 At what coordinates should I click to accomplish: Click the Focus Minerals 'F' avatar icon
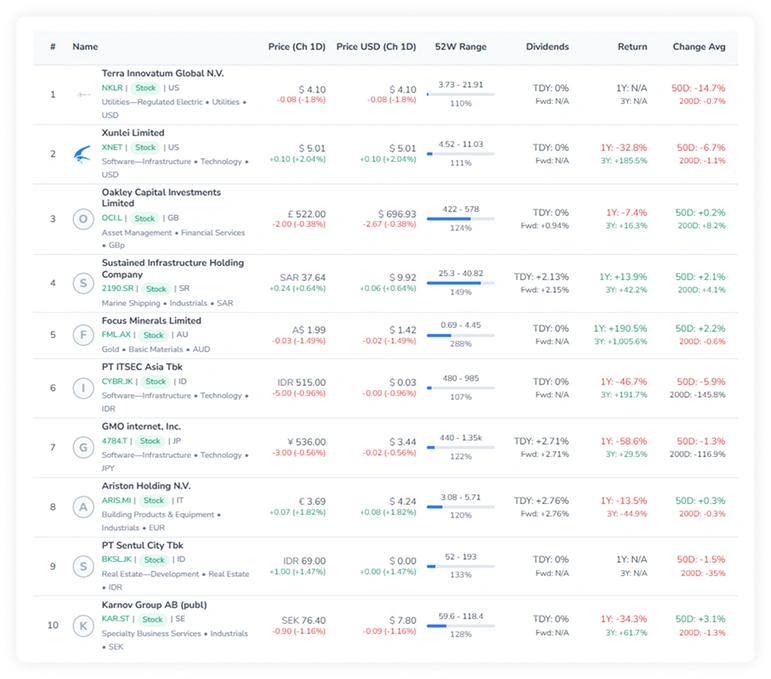(83, 335)
